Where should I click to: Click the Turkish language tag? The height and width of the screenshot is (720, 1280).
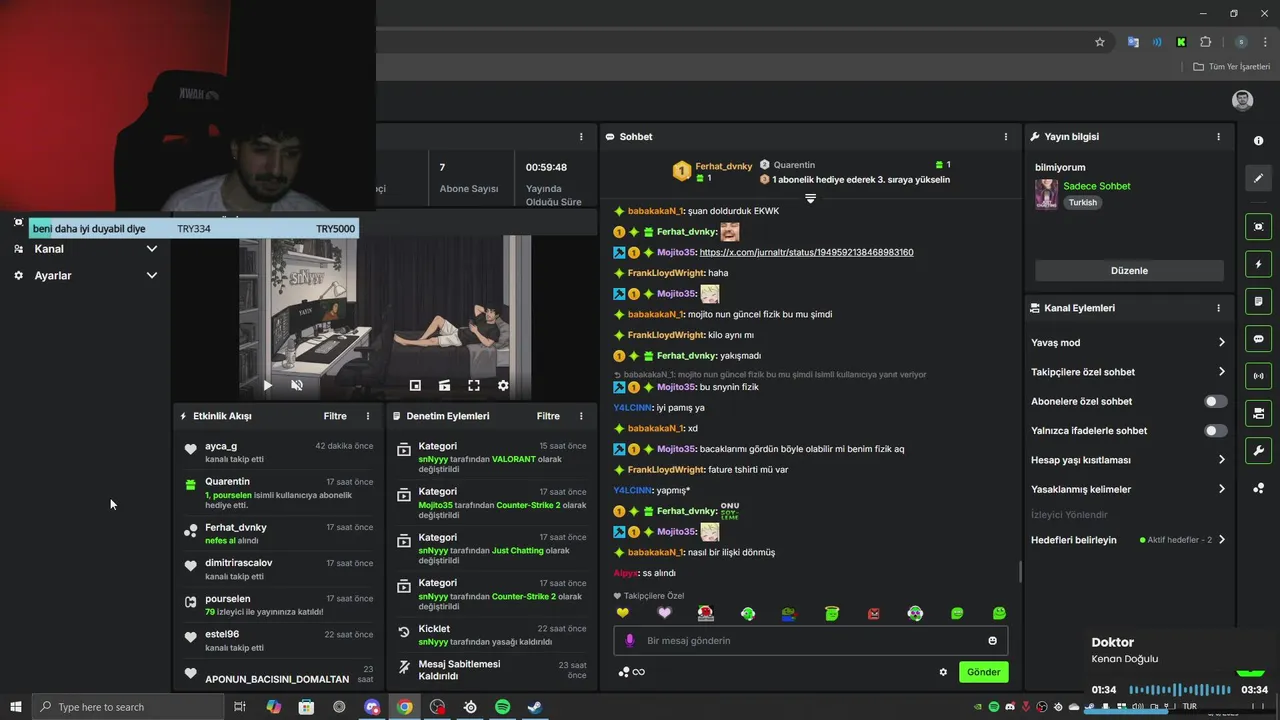pyautogui.click(x=1082, y=202)
